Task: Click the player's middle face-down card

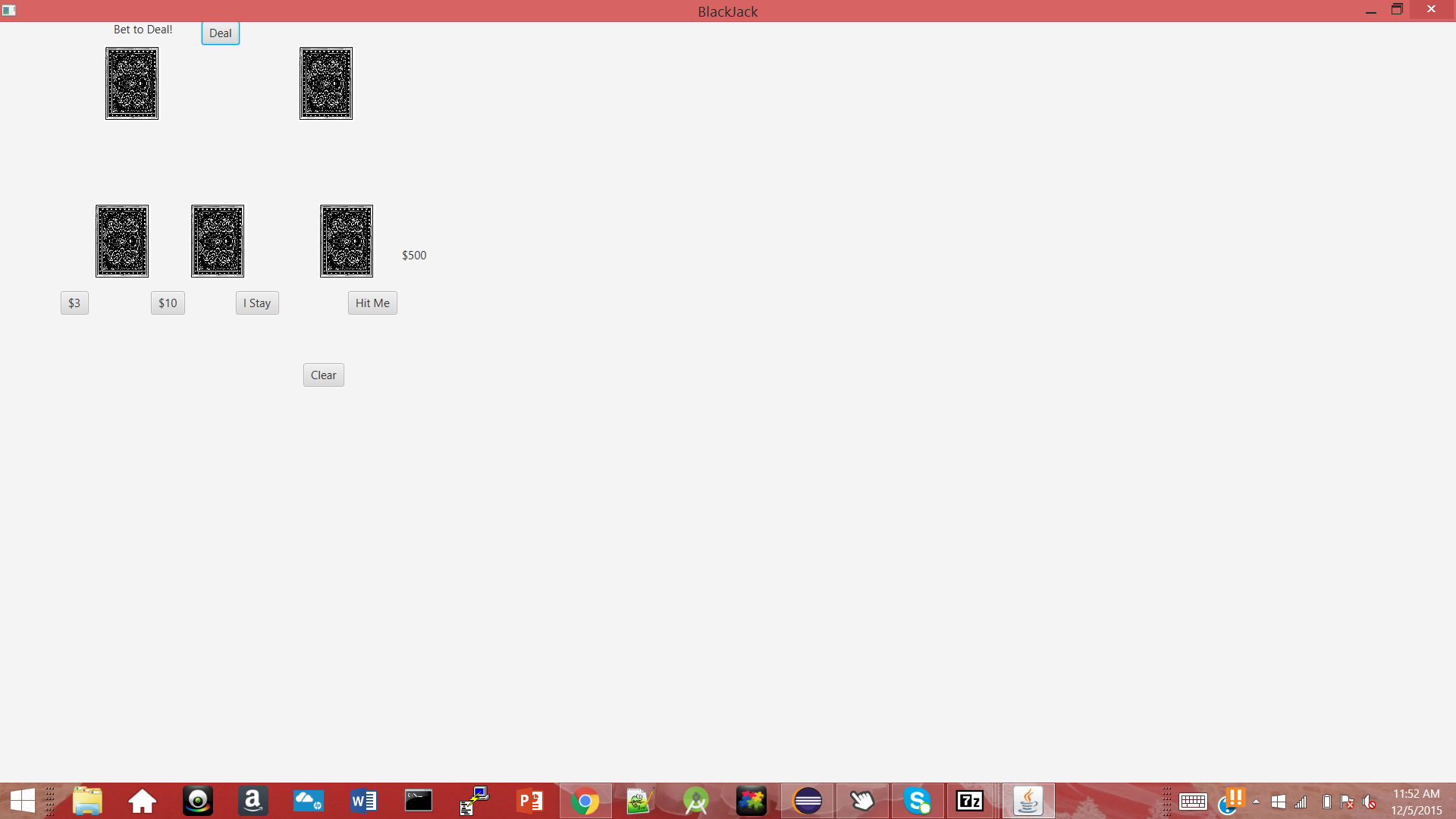Action: pos(218,241)
